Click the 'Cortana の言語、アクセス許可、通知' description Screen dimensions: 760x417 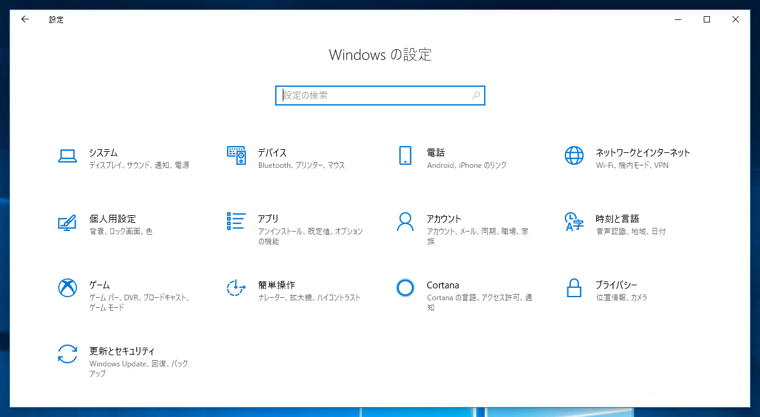[479, 302]
